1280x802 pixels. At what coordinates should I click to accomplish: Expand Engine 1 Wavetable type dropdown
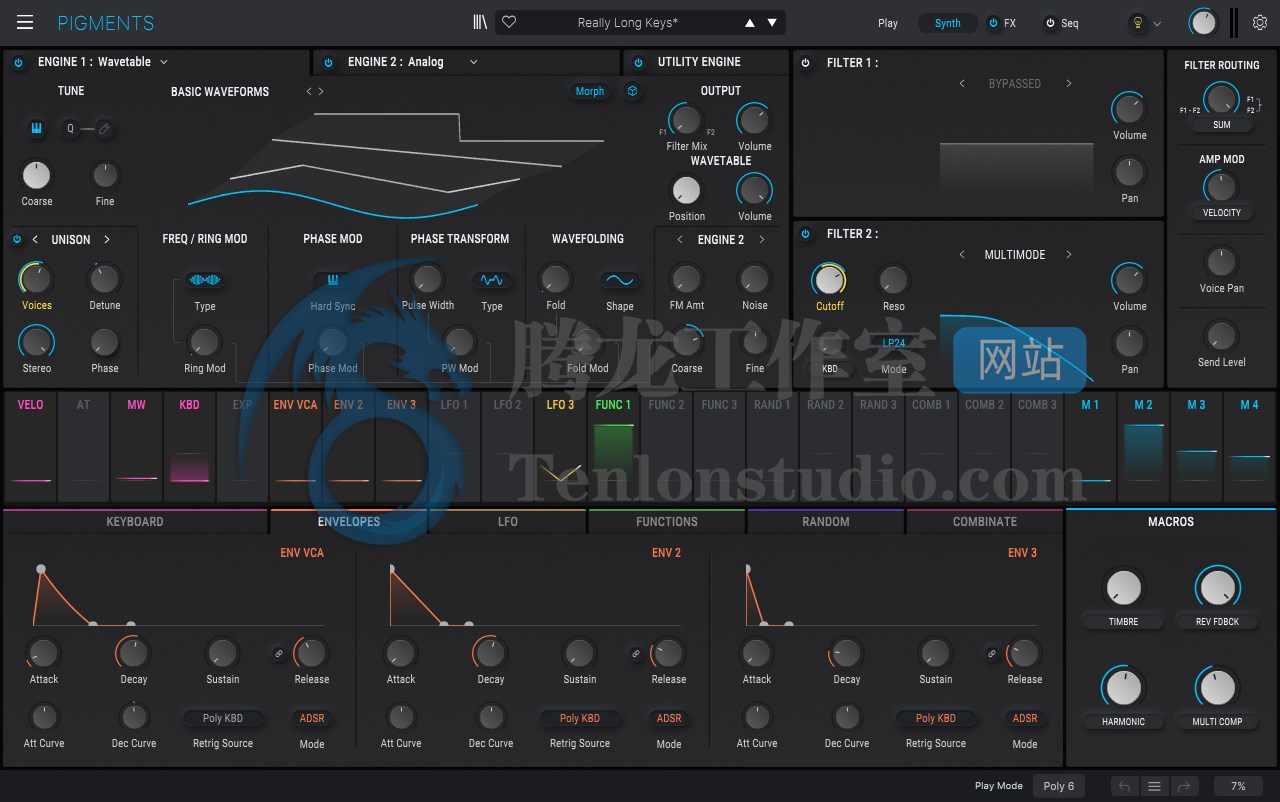click(x=164, y=62)
